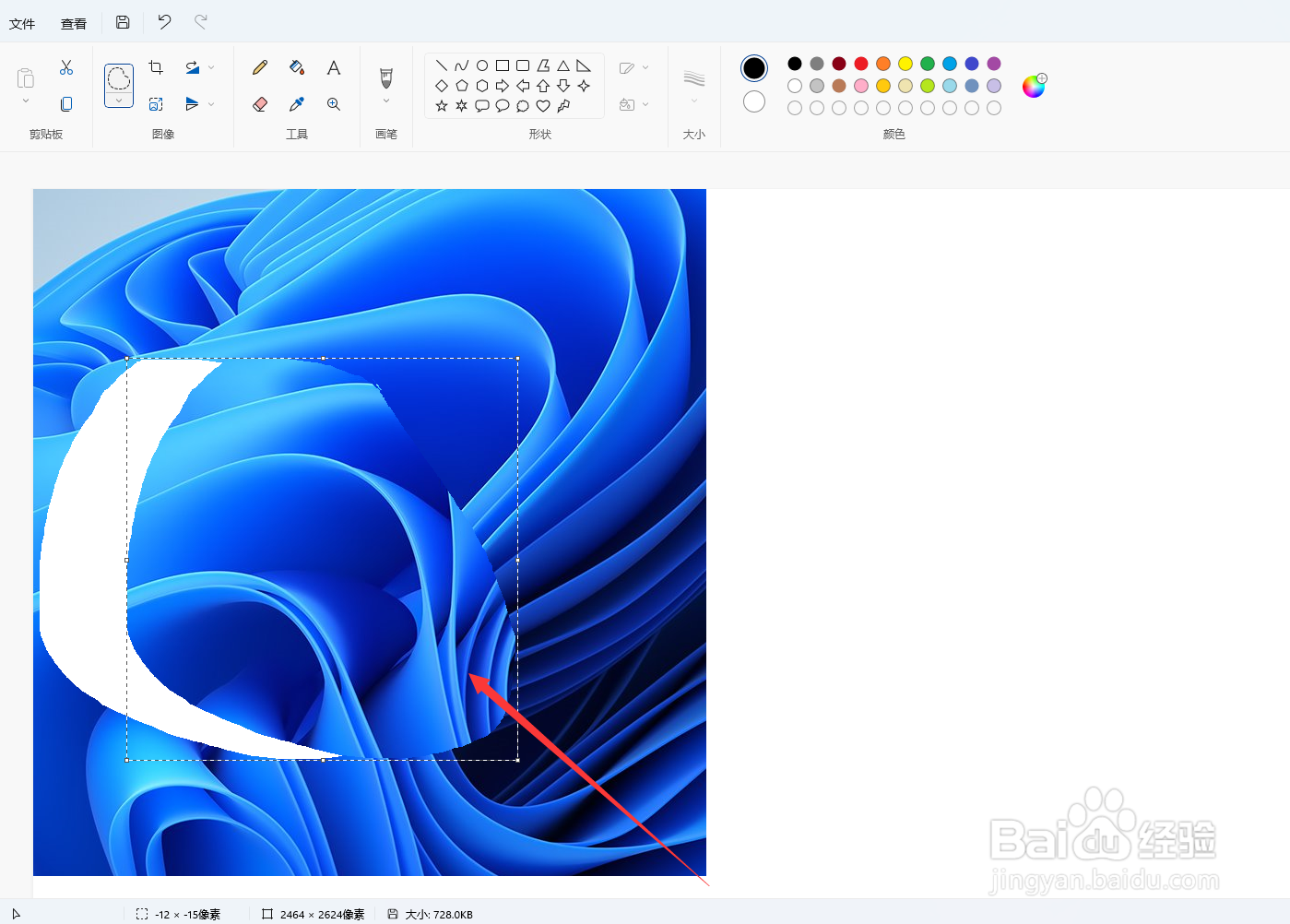
Task: Select the Text tool
Action: 334,67
